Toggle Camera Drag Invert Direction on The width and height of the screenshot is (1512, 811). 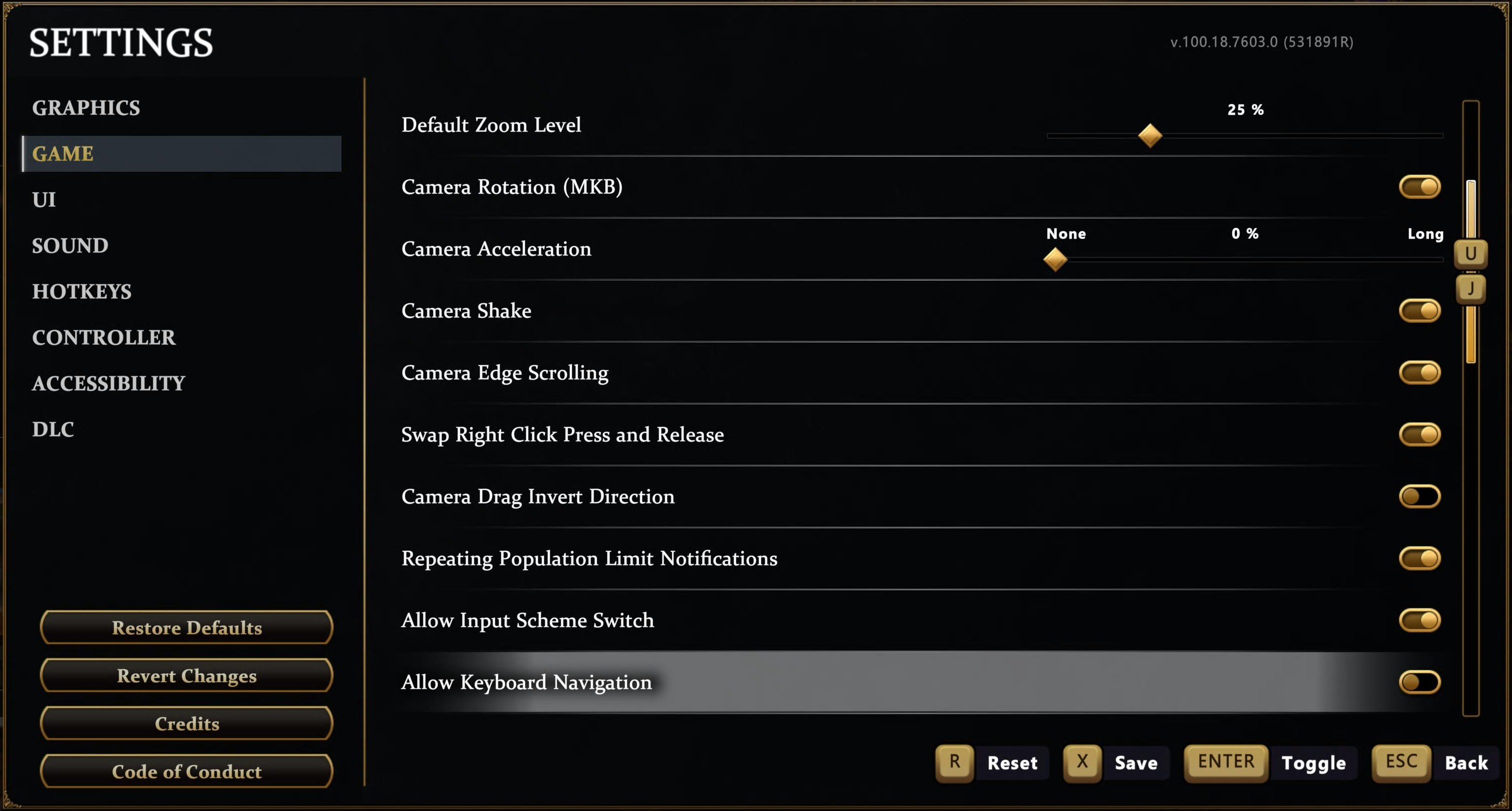1419,496
